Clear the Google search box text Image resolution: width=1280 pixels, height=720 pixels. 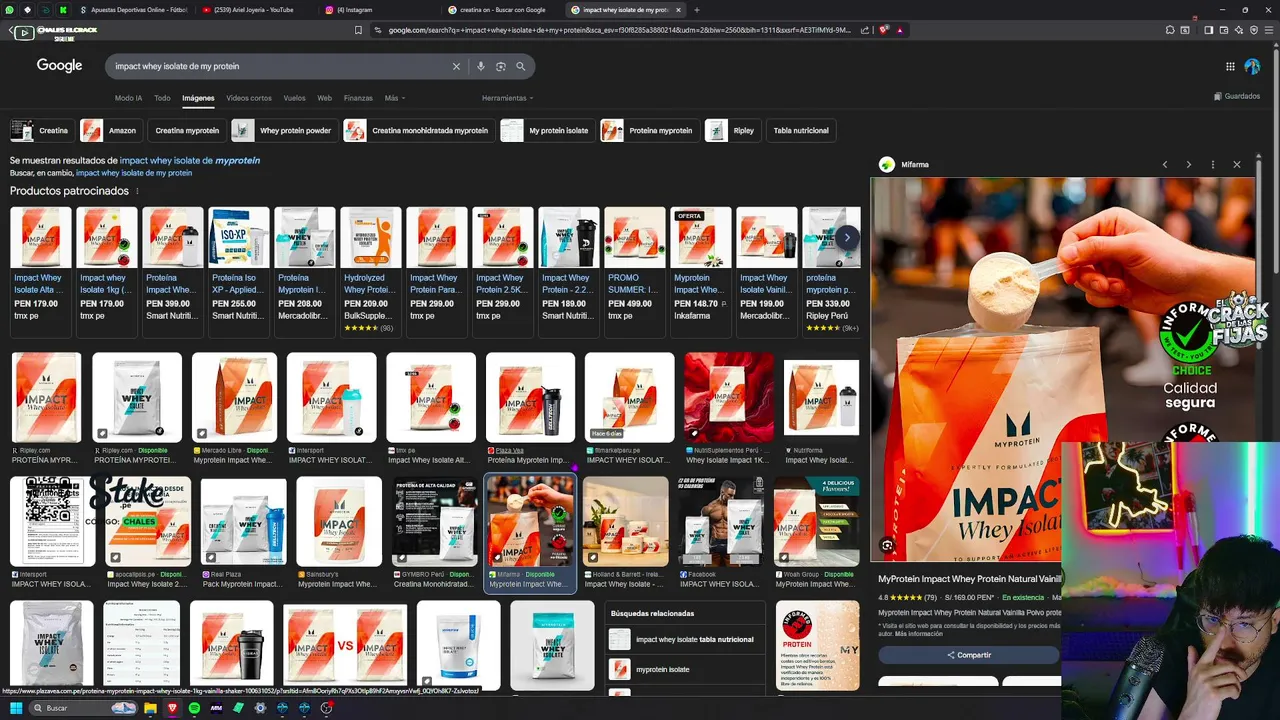point(456,66)
